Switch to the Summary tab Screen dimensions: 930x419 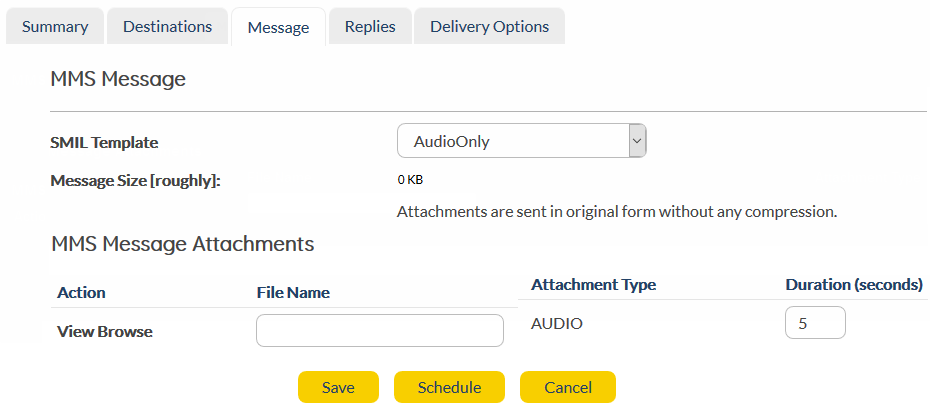[54, 27]
